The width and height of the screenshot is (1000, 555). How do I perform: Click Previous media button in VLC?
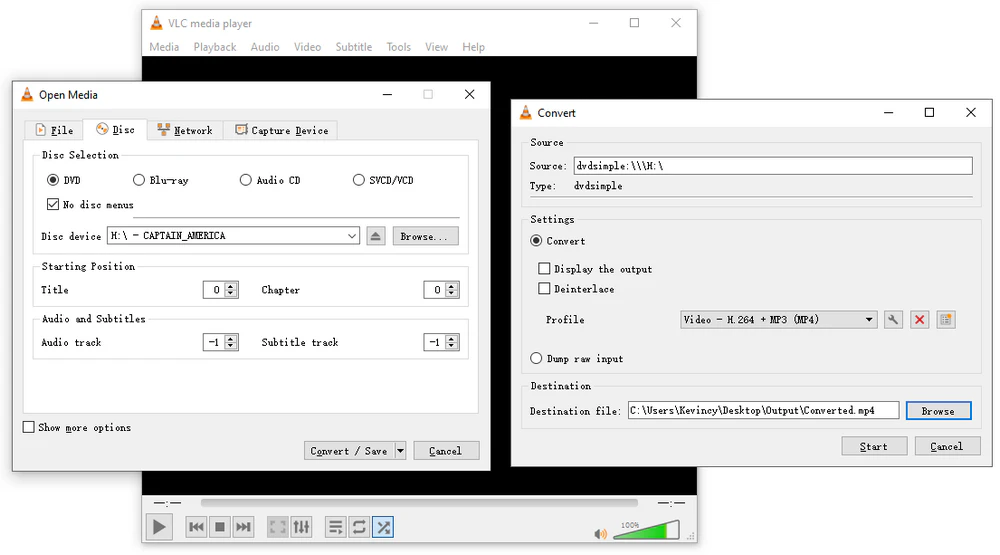196,527
